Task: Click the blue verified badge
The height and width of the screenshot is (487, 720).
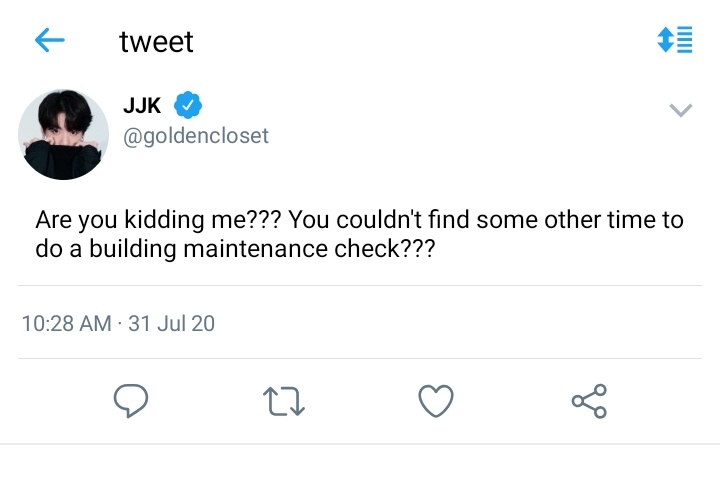Action: click(x=188, y=105)
